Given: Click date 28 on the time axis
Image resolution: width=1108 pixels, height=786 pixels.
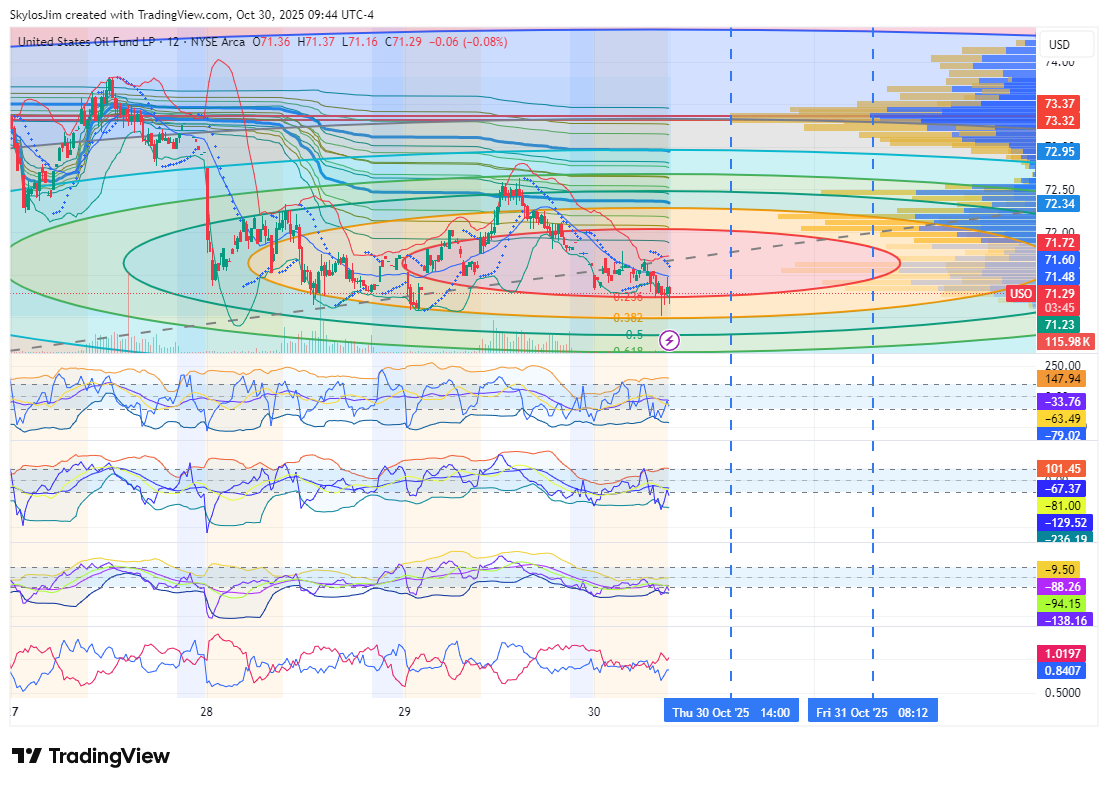Looking at the screenshot, I should point(206,712).
